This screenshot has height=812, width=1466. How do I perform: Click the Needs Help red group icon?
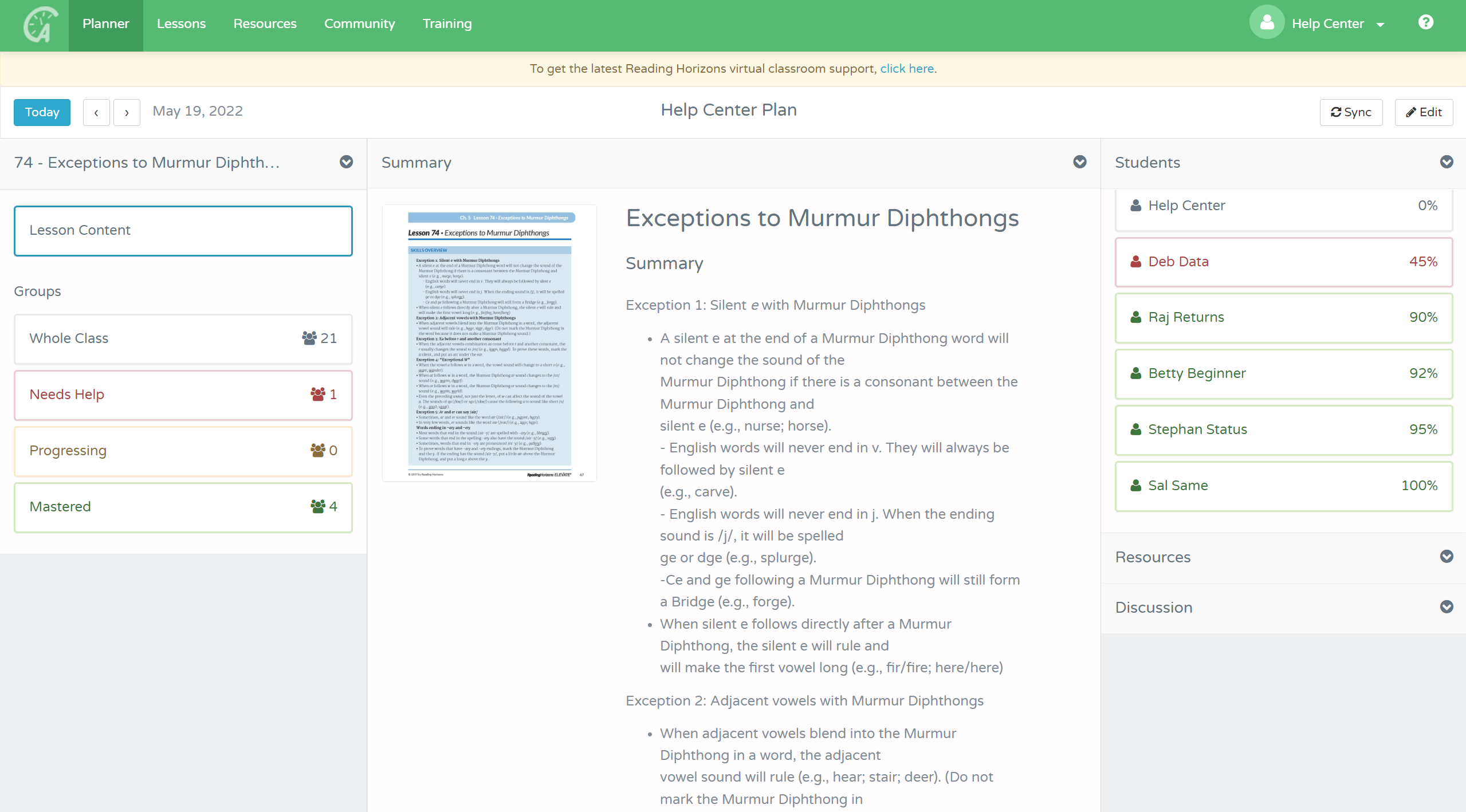coord(318,394)
